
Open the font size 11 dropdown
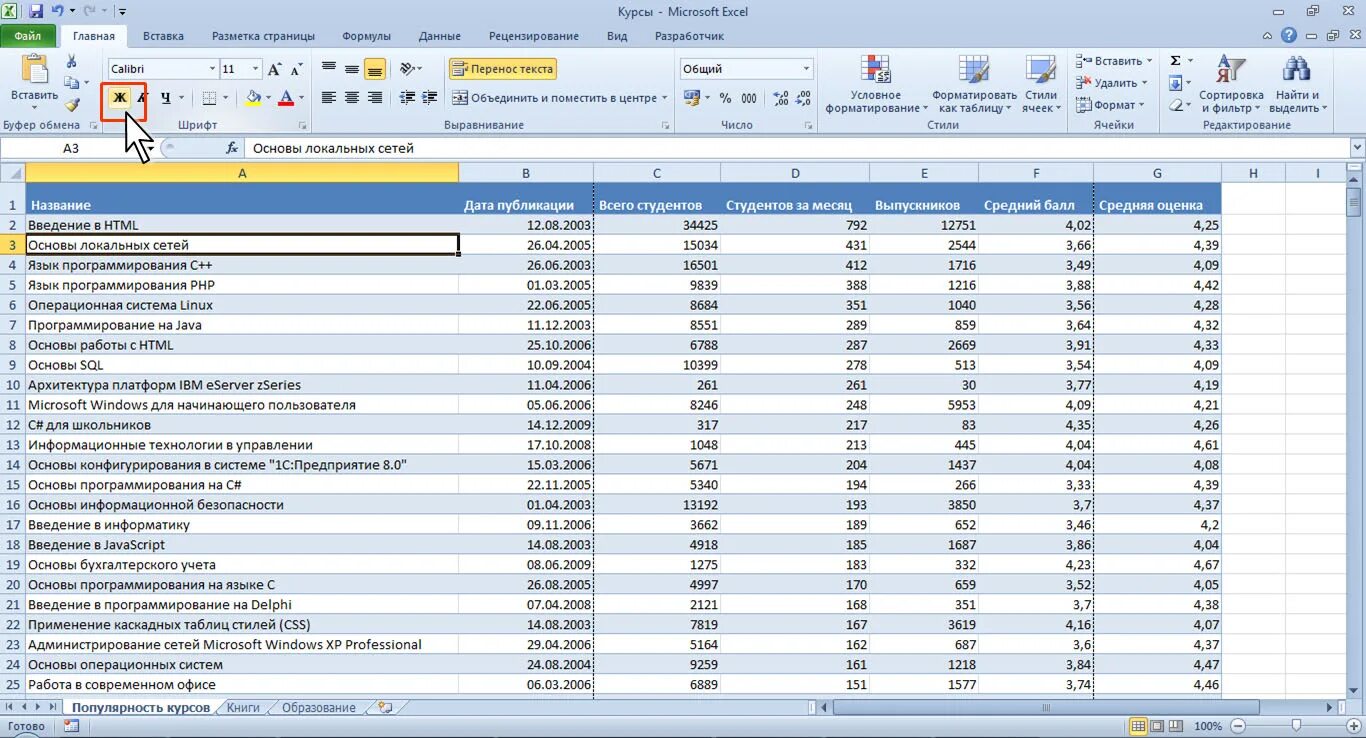256,69
